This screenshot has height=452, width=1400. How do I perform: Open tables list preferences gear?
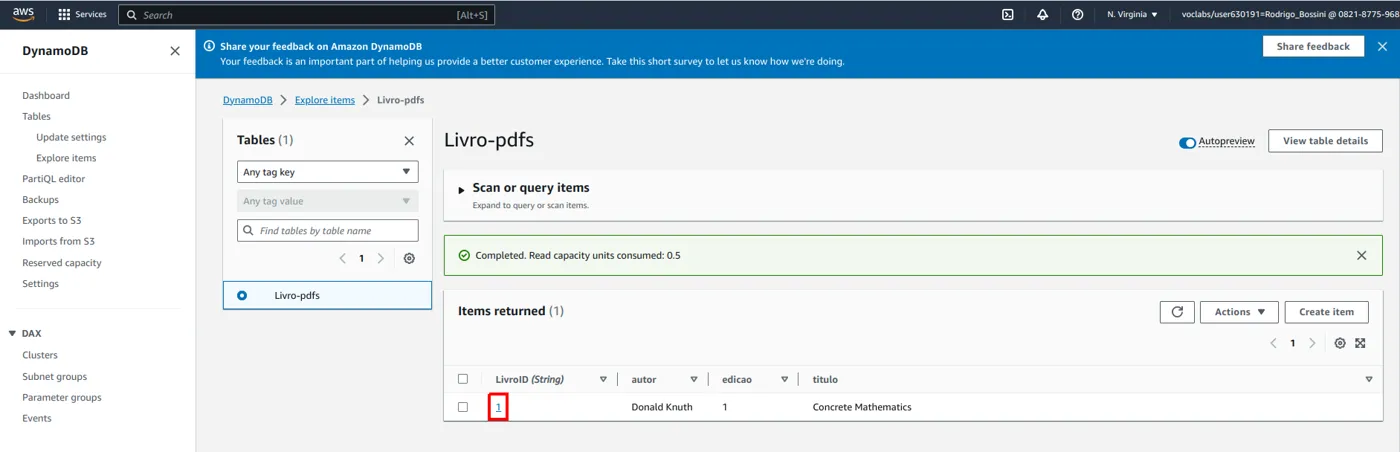coord(409,258)
